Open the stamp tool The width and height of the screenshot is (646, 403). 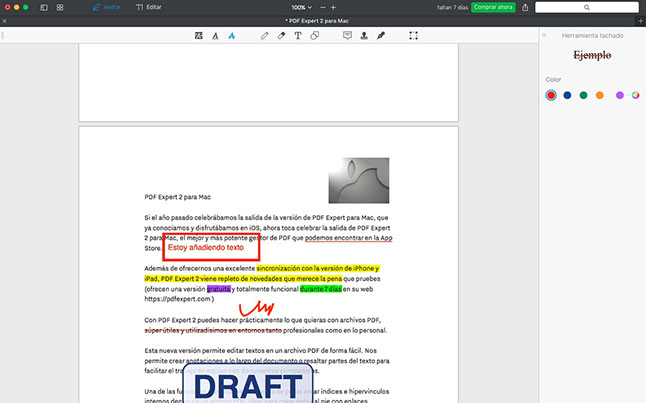point(364,35)
